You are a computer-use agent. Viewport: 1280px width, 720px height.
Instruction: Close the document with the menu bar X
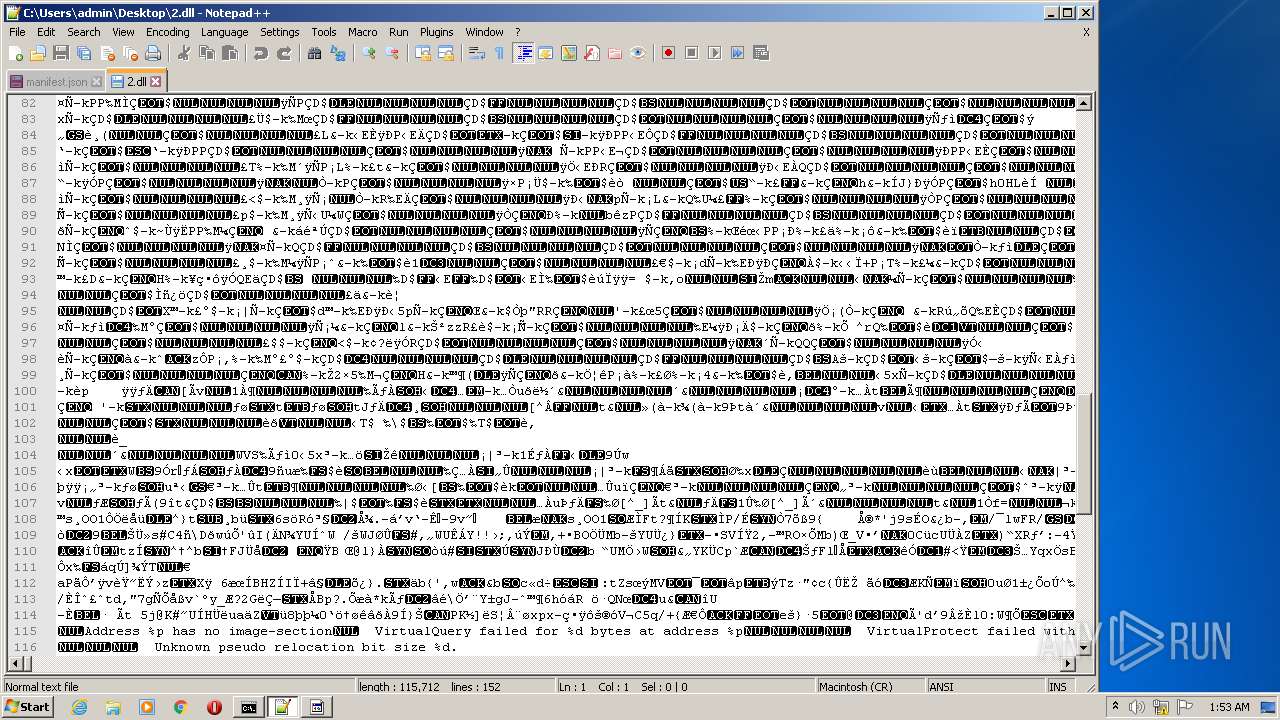click(x=1086, y=32)
